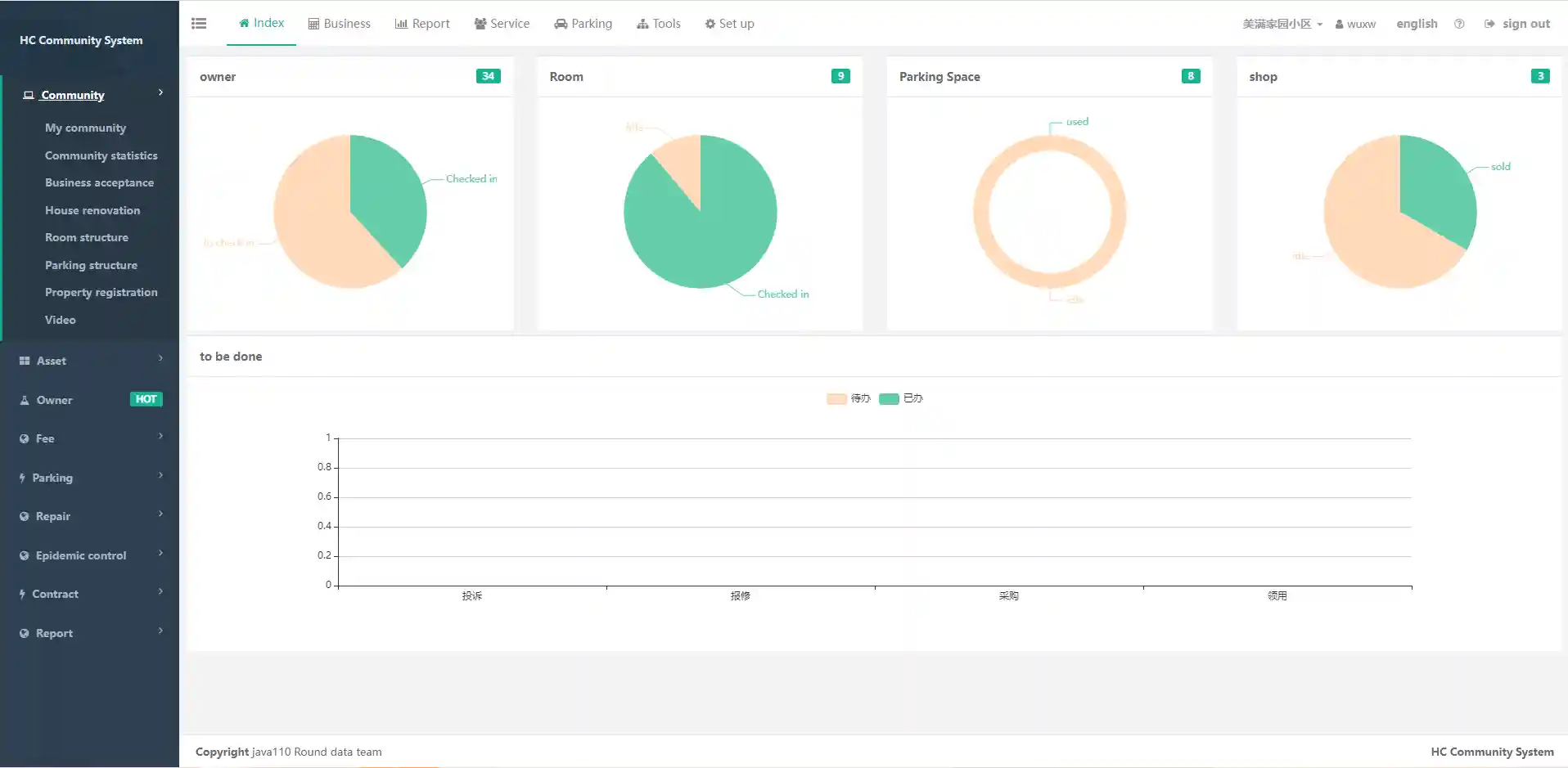The image size is (1568, 768).
Task: Click the Owner person icon in sidebar
Action: (x=25, y=400)
